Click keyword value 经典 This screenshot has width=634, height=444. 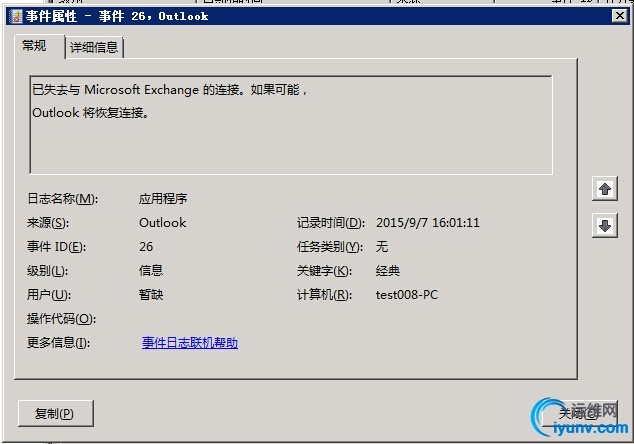[x=387, y=271]
